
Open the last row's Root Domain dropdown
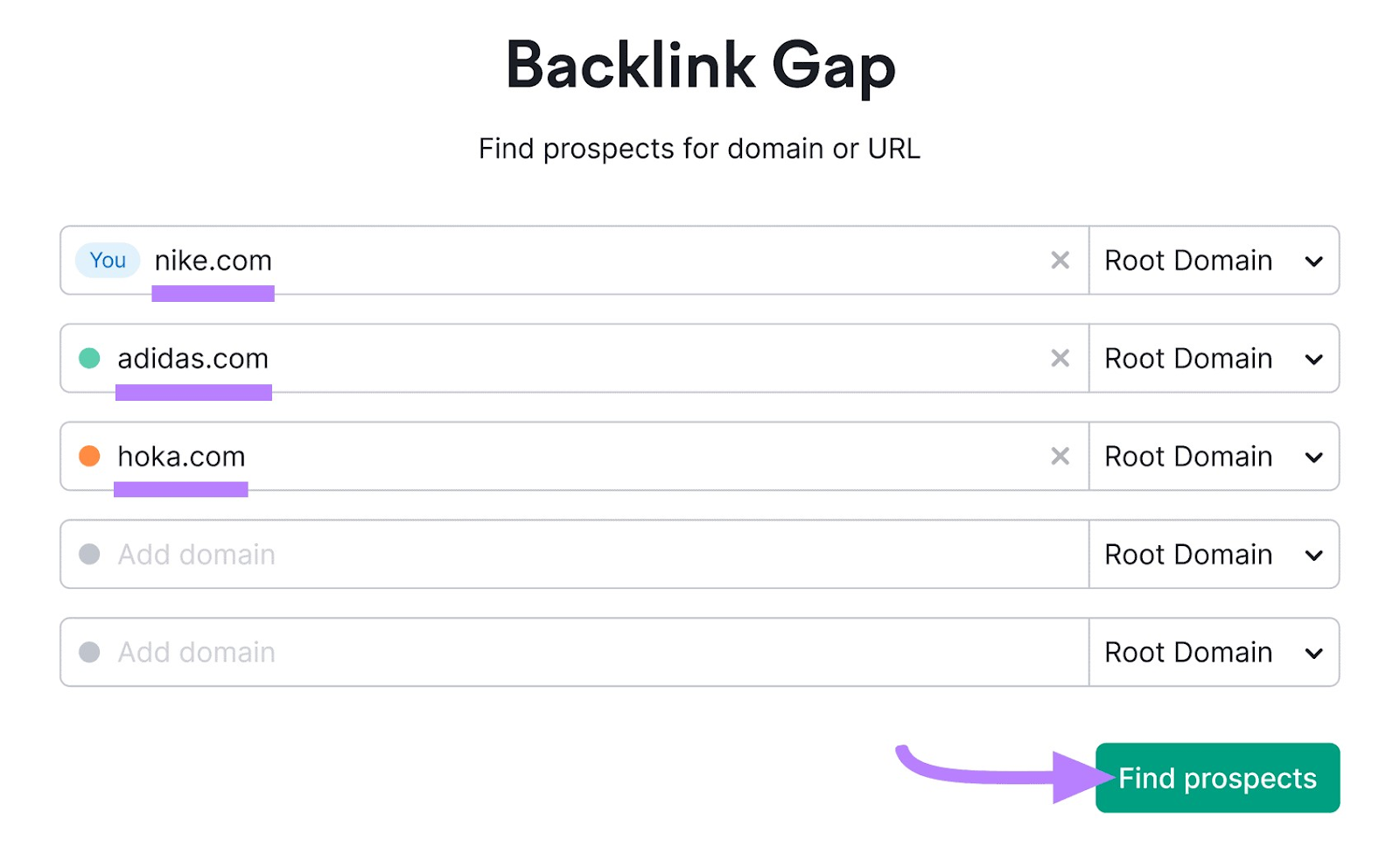pyautogui.click(x=1214, y=652)
